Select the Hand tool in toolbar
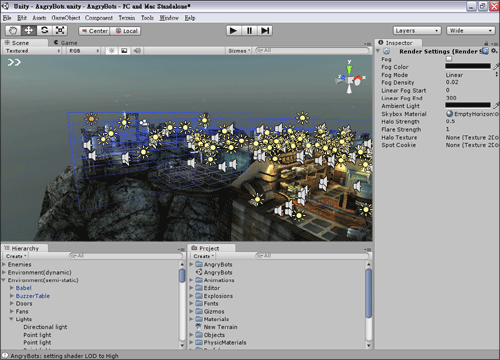 (13, 31)
